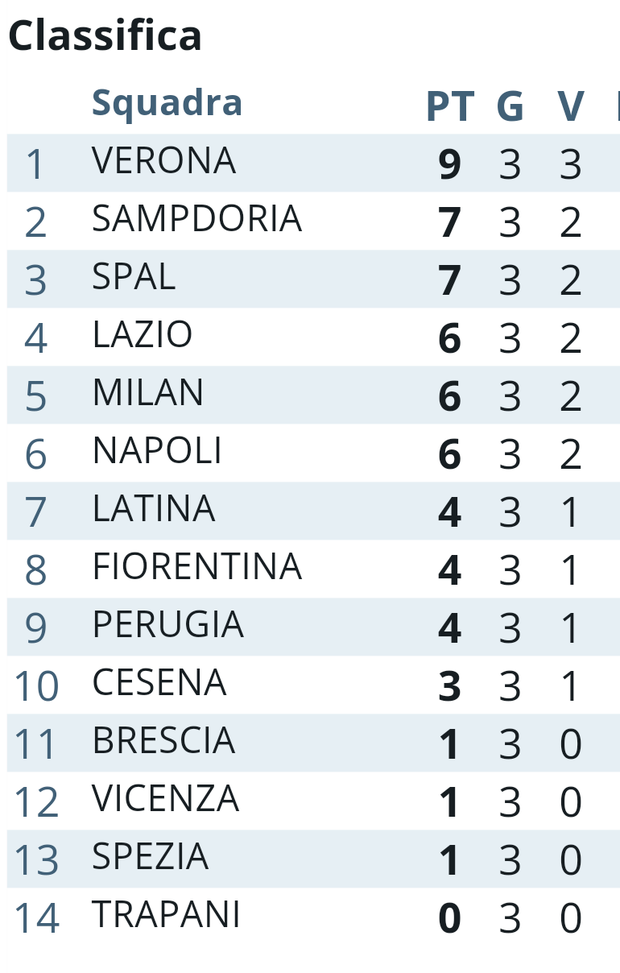Open the MILAN team link

(x=148, y=393)
